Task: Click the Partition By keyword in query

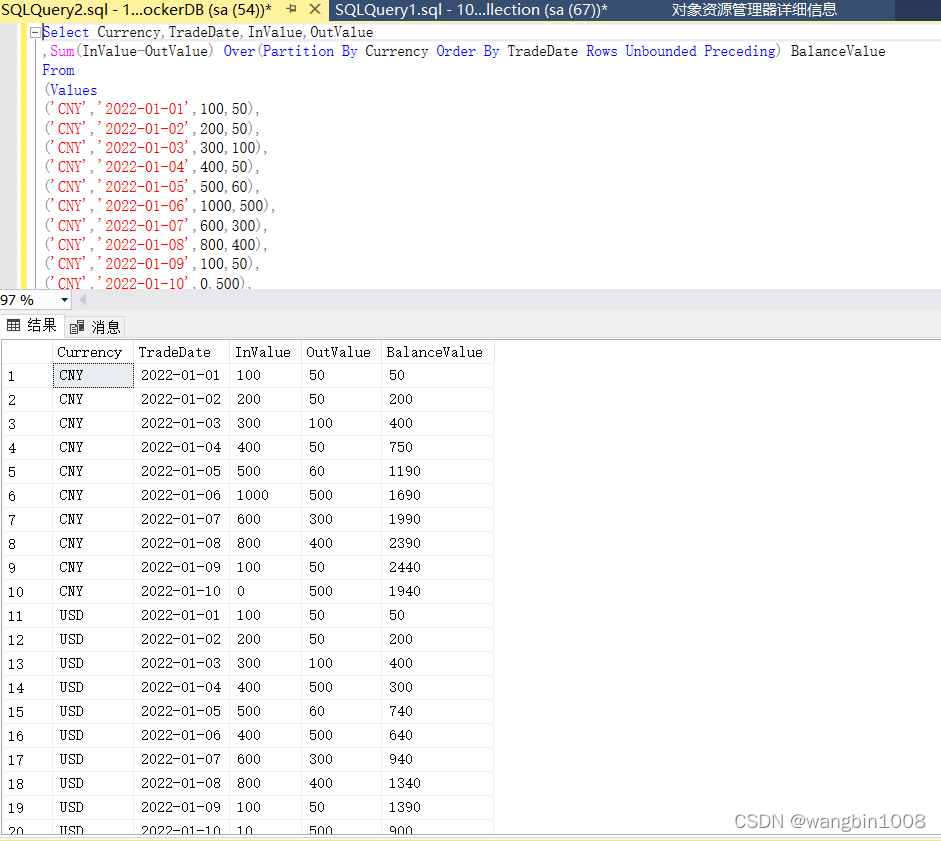Action: pos(310,51)
